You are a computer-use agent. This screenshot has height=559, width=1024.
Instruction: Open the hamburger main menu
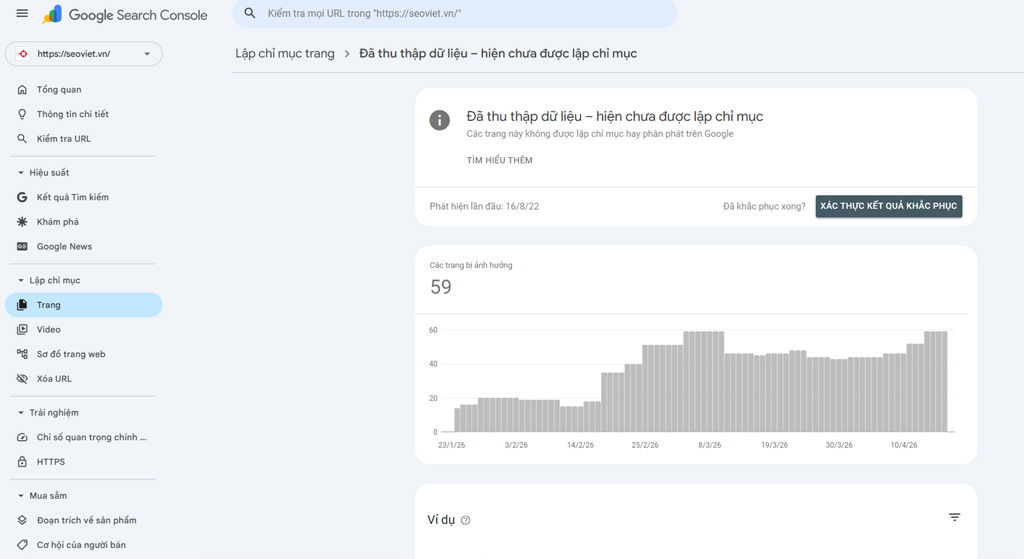click(x=22, y=14)
